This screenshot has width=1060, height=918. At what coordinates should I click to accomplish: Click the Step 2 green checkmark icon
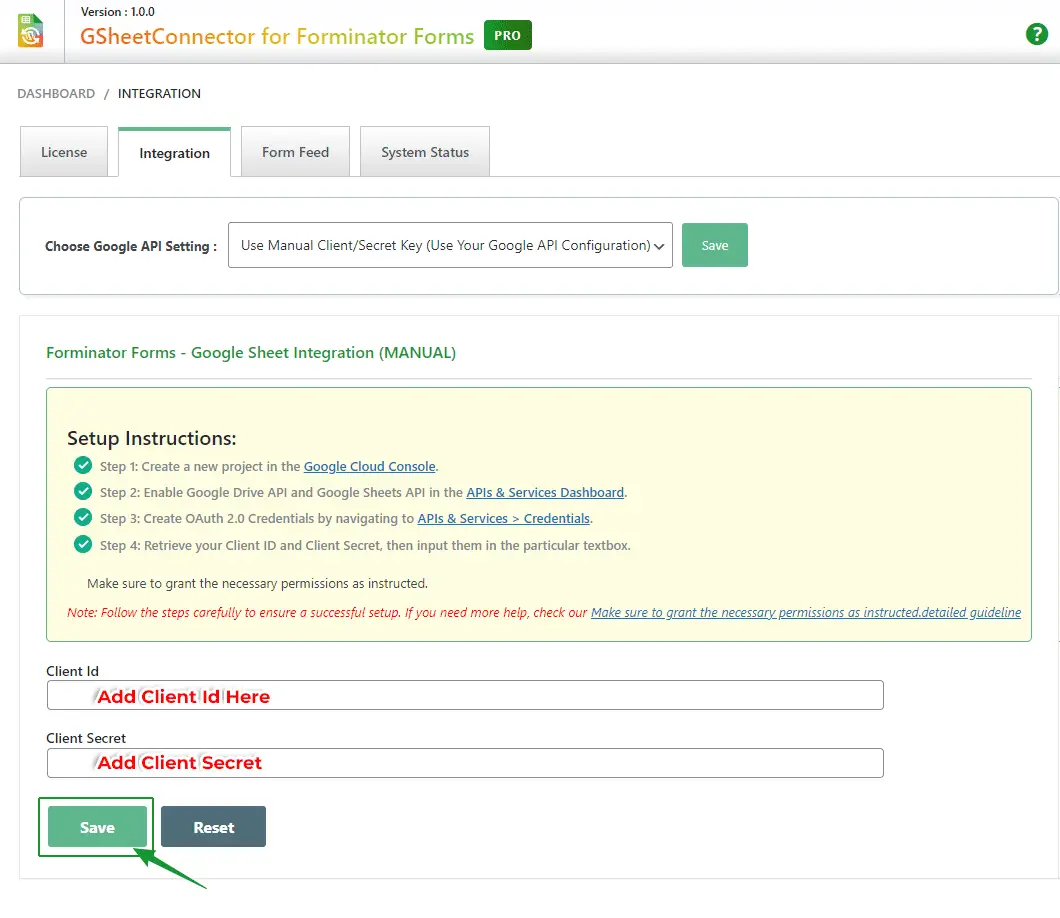tap(83, 491)
